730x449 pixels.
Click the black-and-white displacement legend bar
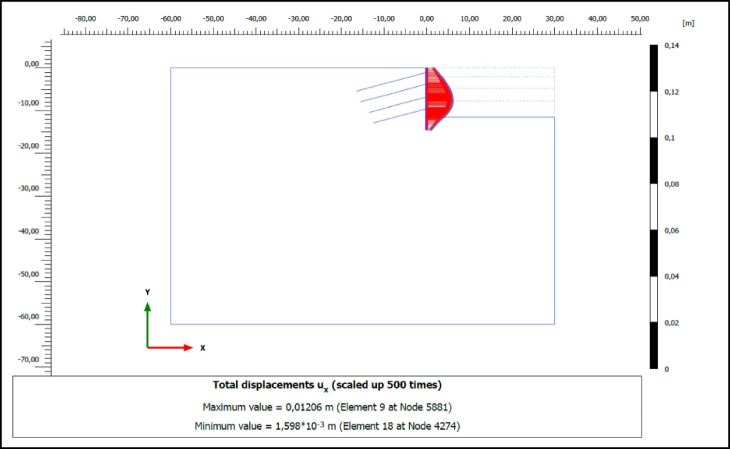click(x=654, y=207)
